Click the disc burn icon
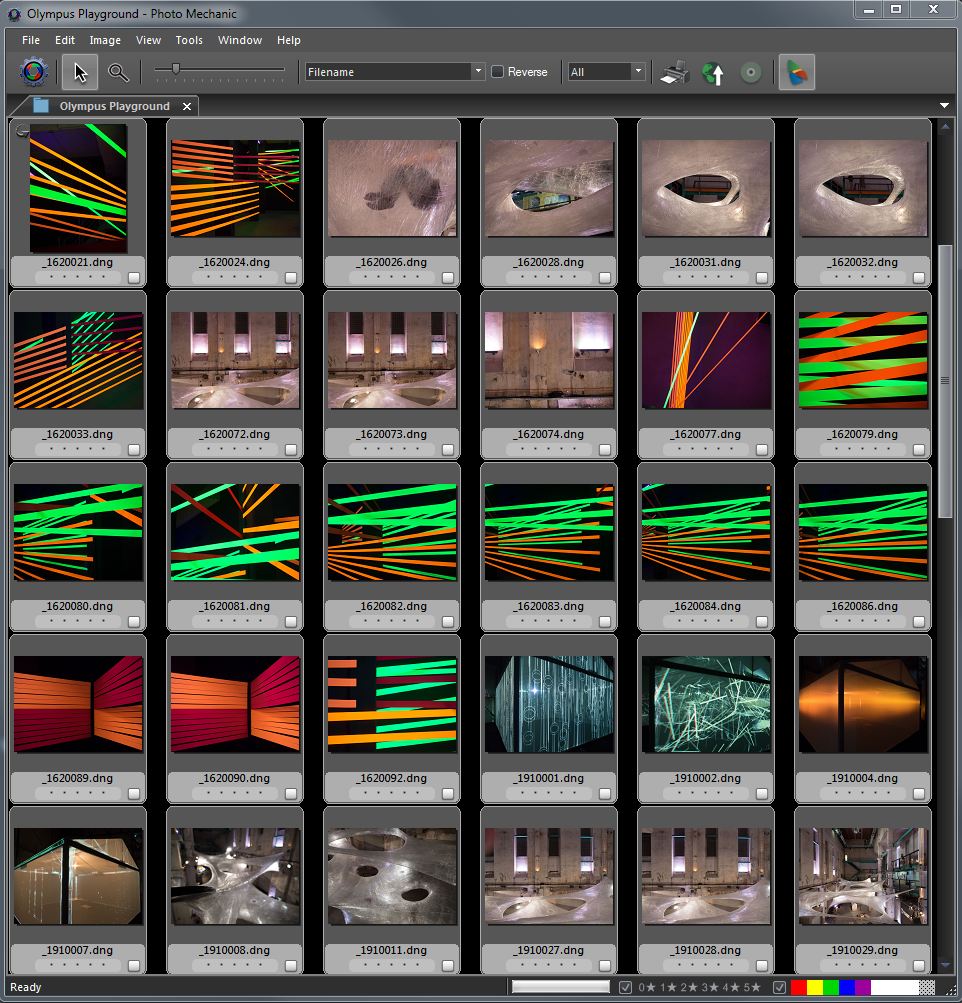Image resolution: width=962 pixels, height=1003 pixels. pyautogui.click(x=751, y=72)
